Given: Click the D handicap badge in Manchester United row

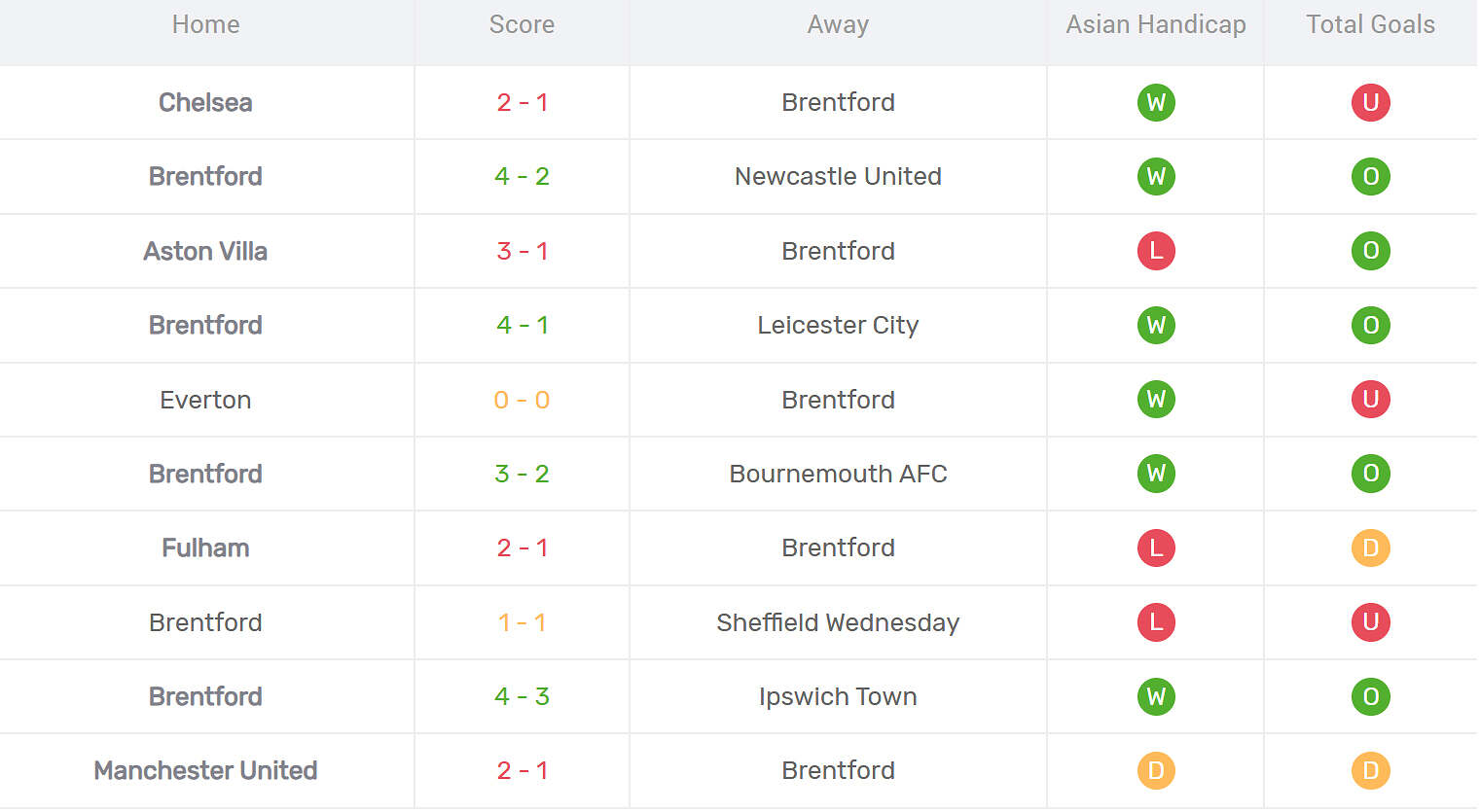Looking at the screenshot, I should (x=1156, y=770).
